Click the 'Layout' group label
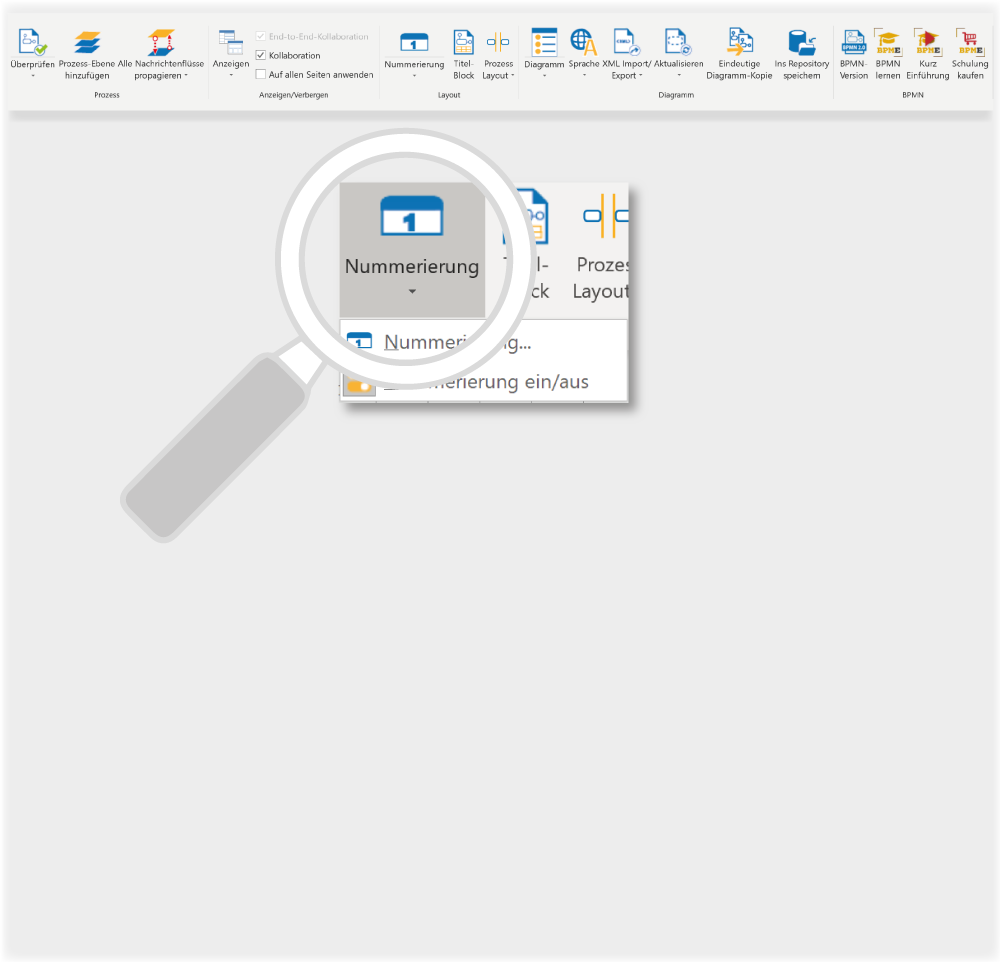 (x=449, y=95)
